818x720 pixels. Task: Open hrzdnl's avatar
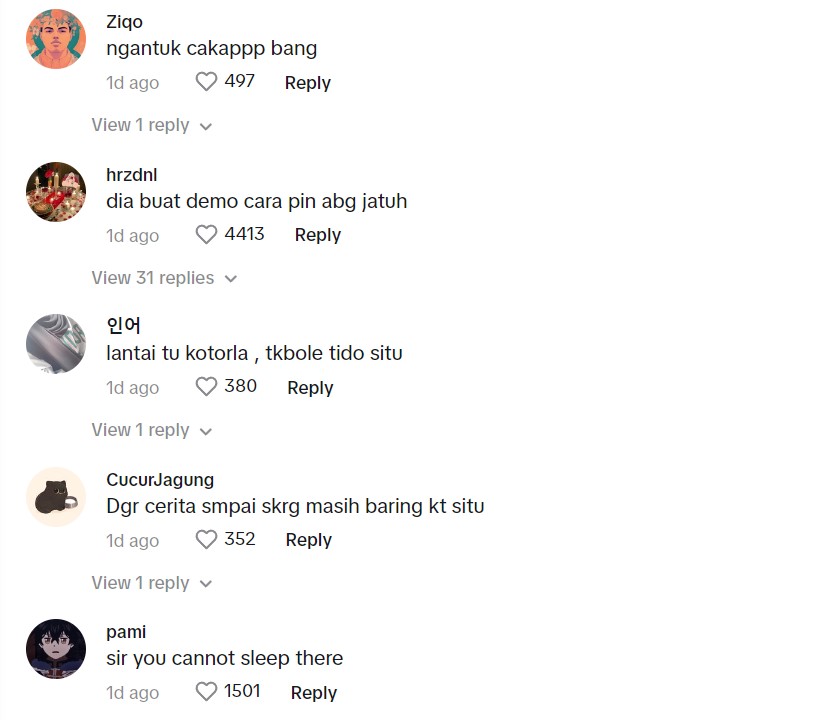pos(56,191)
